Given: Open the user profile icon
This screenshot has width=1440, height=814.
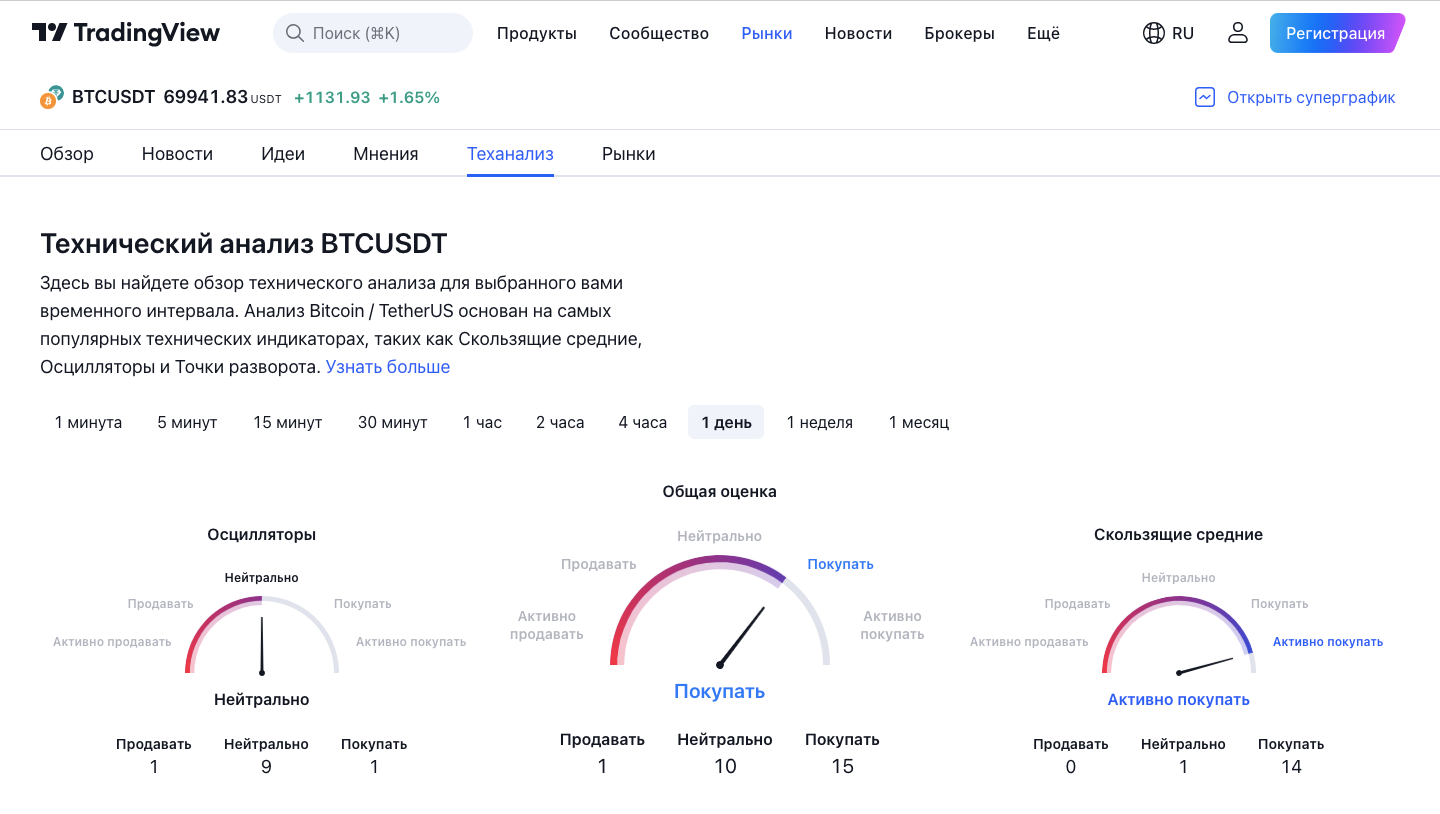Looking at the screenshot, I should (1238, 33).
